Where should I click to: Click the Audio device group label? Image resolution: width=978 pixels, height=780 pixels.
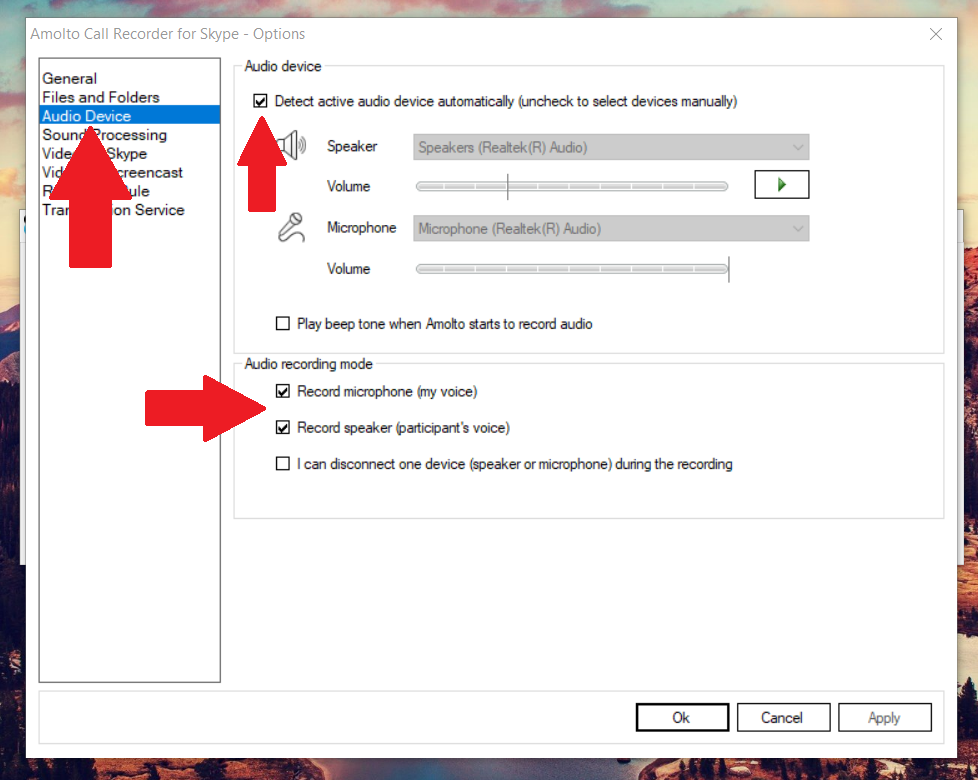point(283,66)
